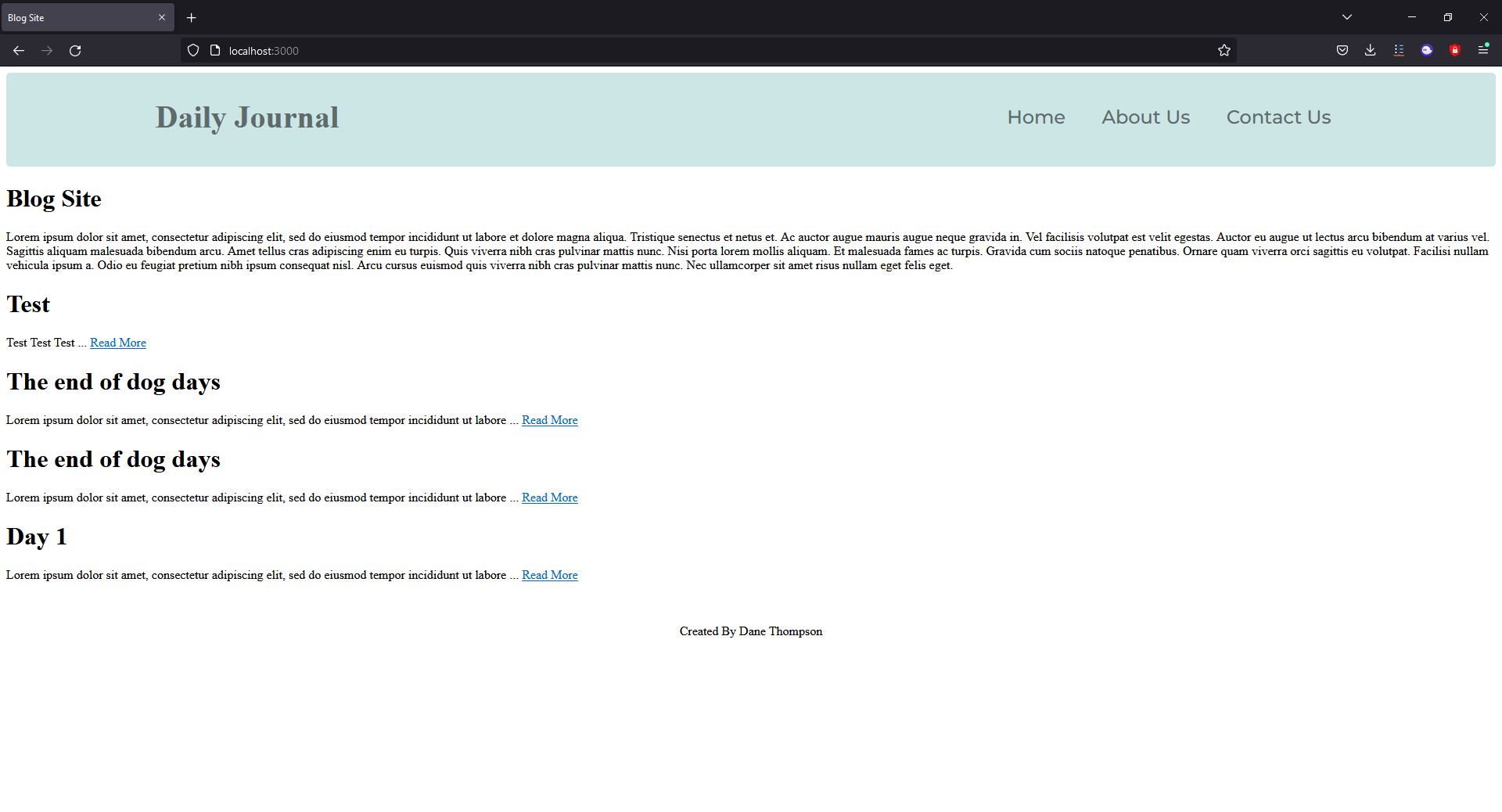1502x812 pixels.
Task: Click the page info icon in address bar
Action: [215, 51]
